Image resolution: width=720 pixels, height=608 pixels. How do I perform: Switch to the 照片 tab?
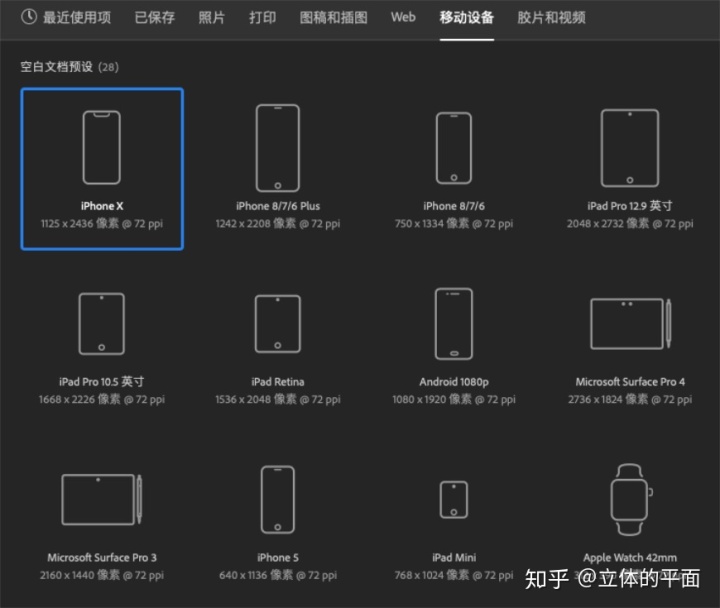click(212, 17)
